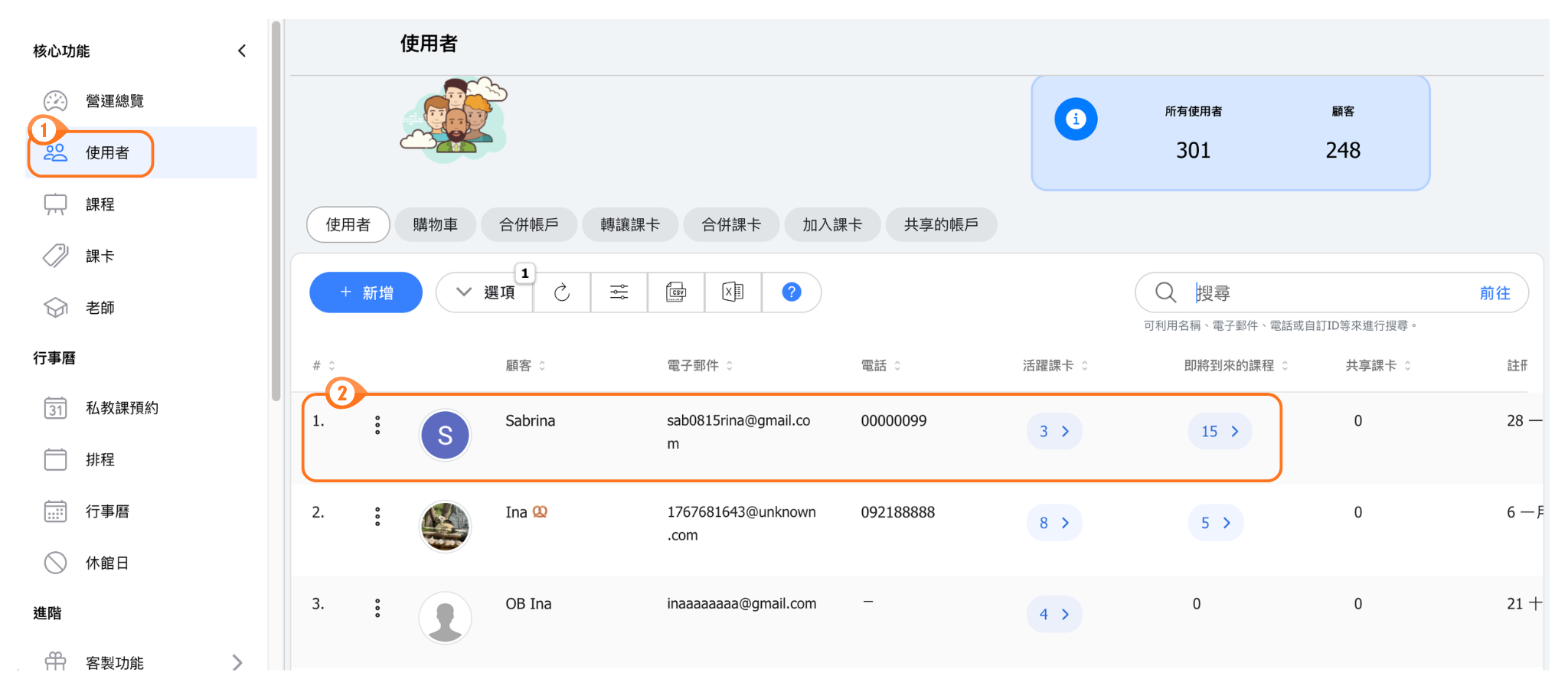The height and width of the screenshot is (689, 1568).
Task: Select 共享的帳戶 tab
Action: point(941,225)
